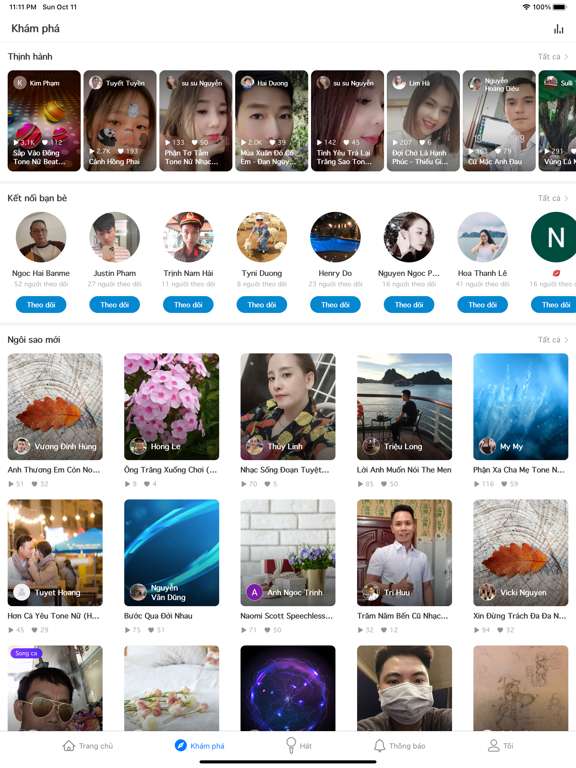Viewport: 576px width, 768px height.
Task: Select song title Naomi Scott Speechless...
Action: 287,616
